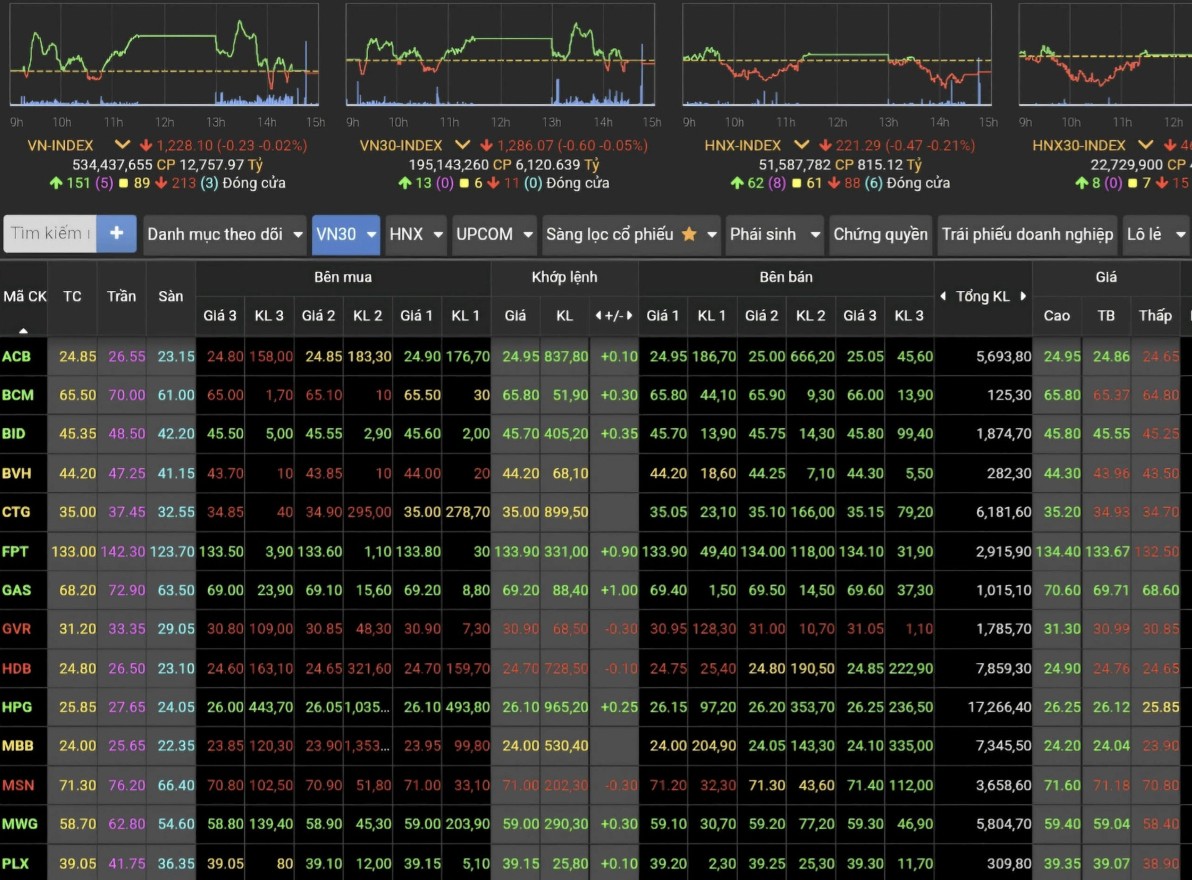The image size is (1192, 880).
Task: Expand the VN30-INDEX chevron arrow
Action: click(463, 145)
